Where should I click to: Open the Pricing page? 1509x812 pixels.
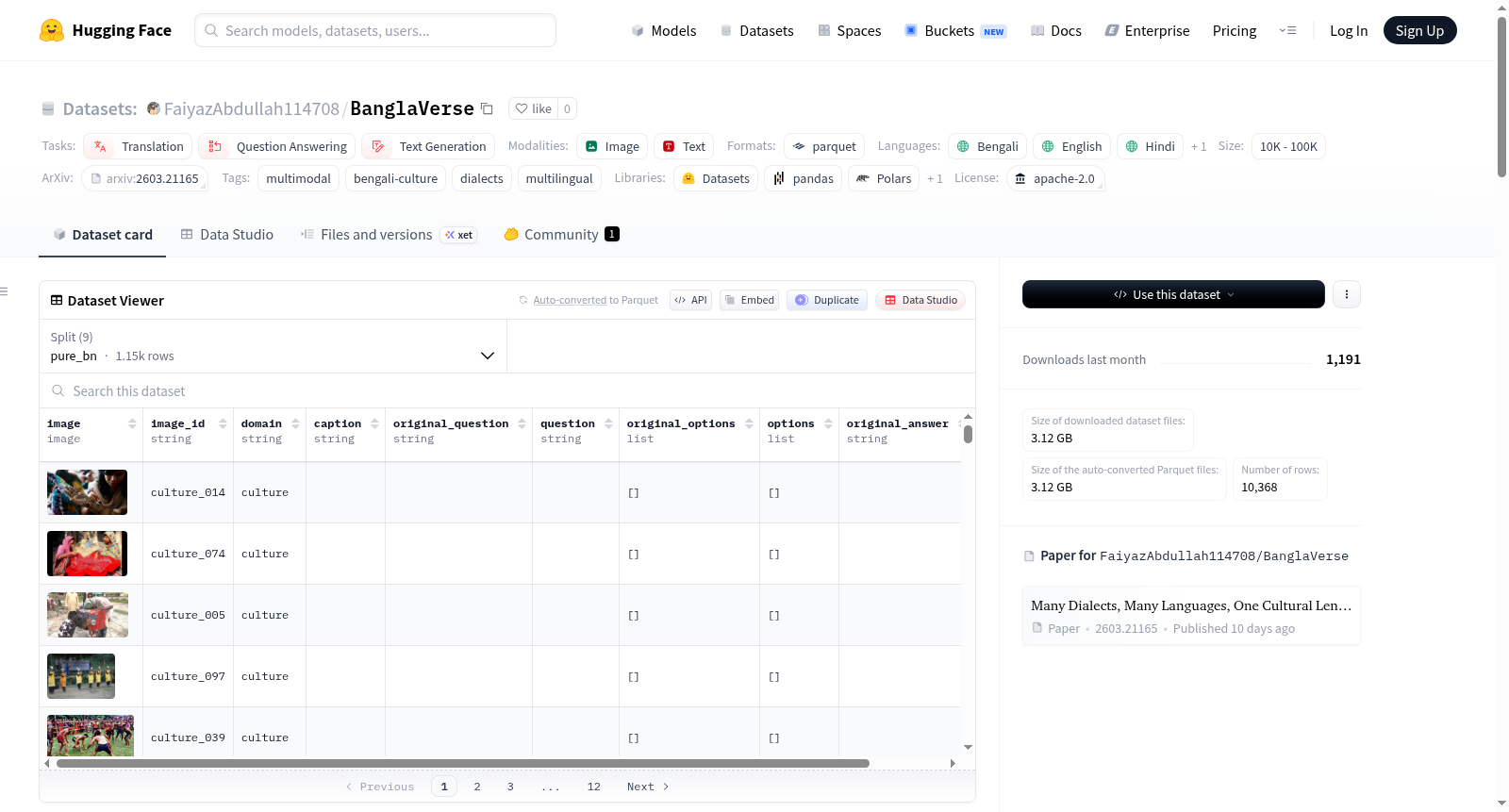tap(1235, 30)
